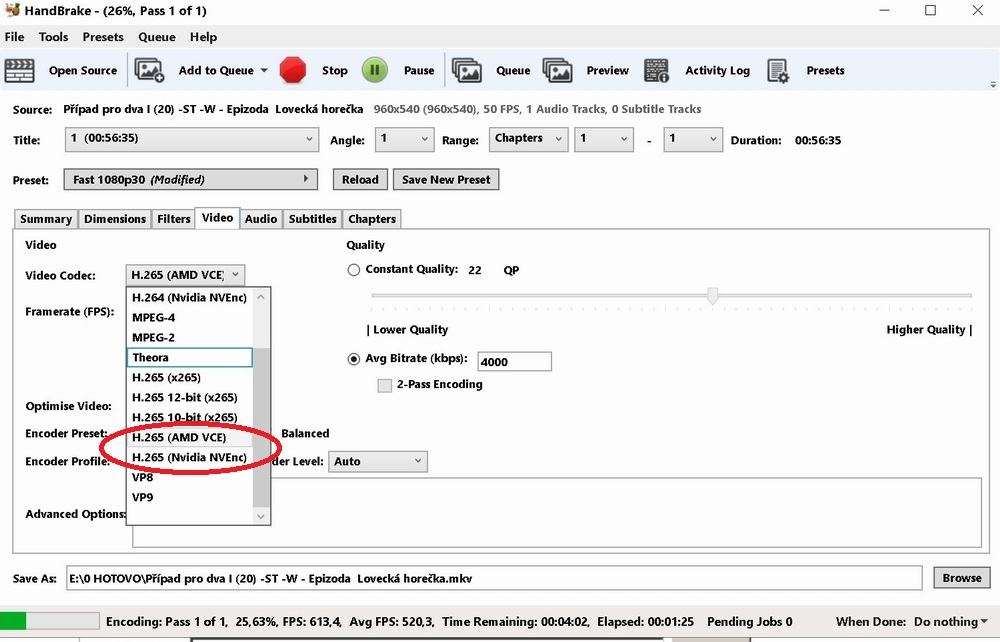Open the start chapter dropdown
The height and width of the screenshot is (642, 1000).
click(x=604, y=139)
